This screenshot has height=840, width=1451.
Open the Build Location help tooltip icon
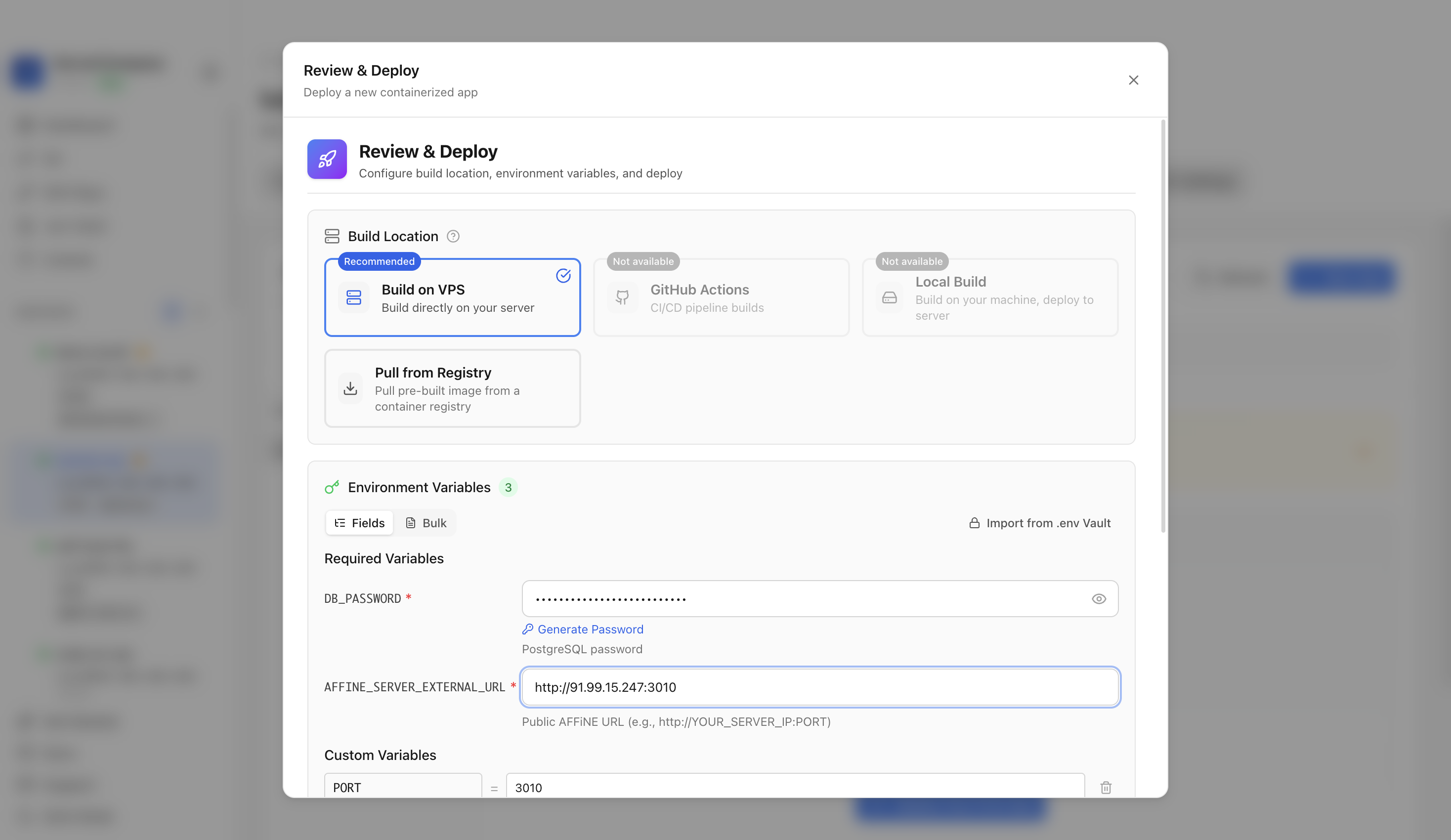pos(453,236)
